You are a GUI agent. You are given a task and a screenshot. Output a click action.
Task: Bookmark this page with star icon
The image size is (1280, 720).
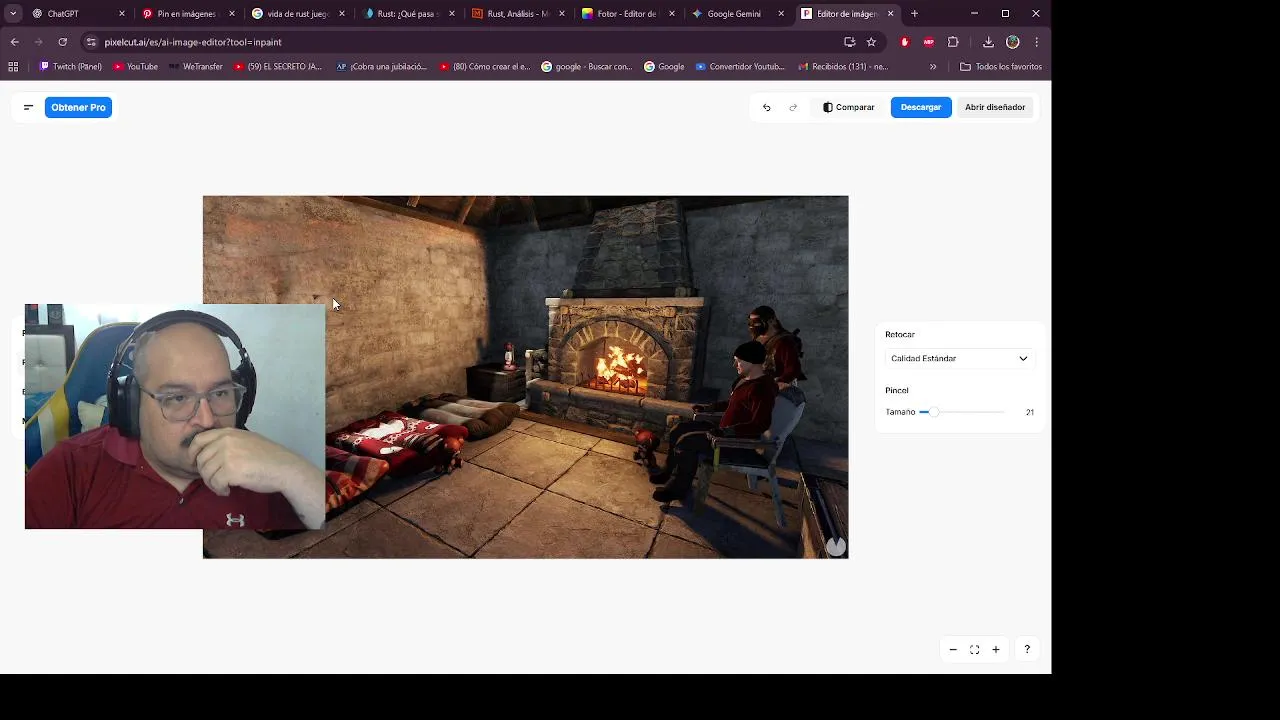tap(871, 42)
